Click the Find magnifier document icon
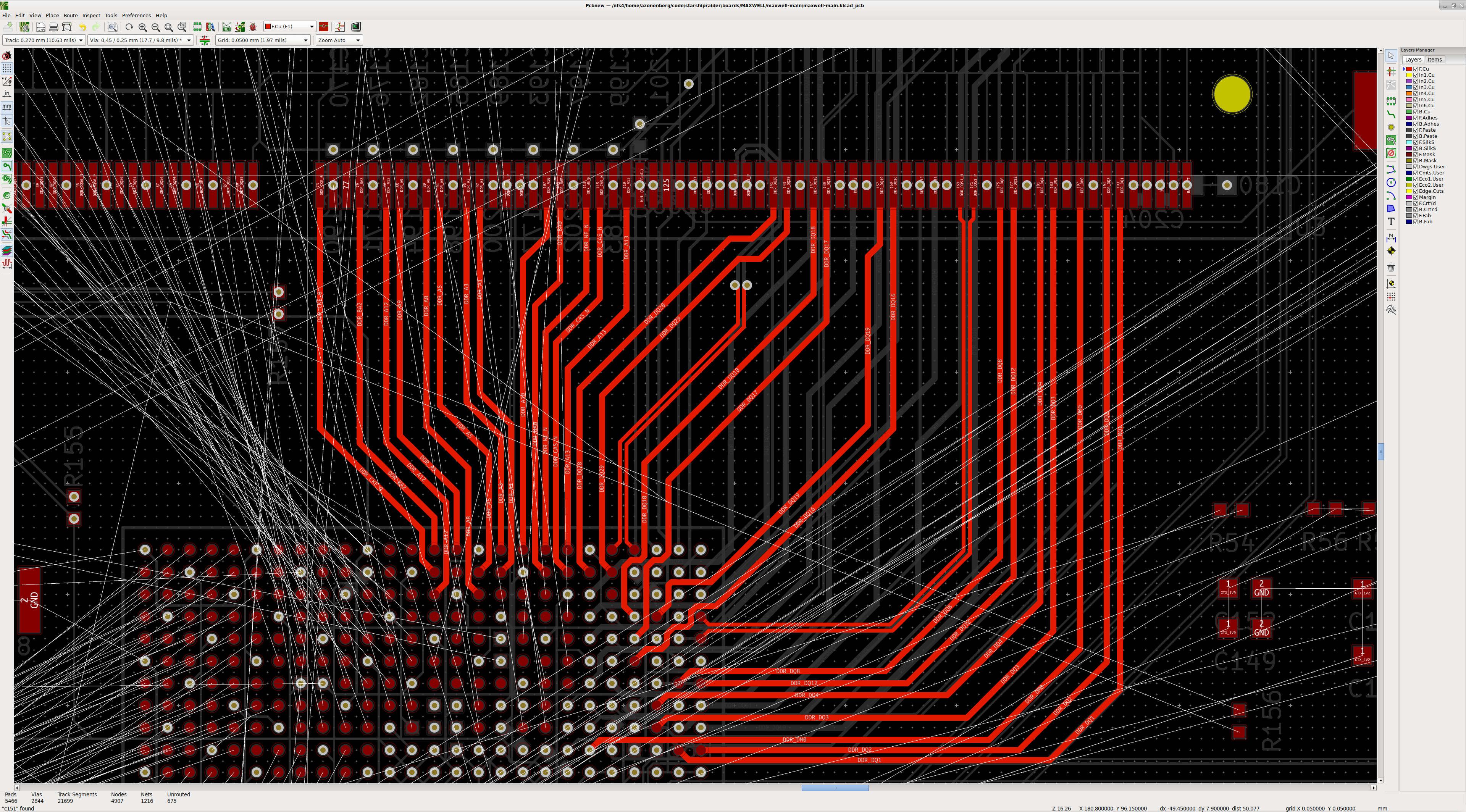The width and height of the screenshot is (1466, 812). pos(113,27)
